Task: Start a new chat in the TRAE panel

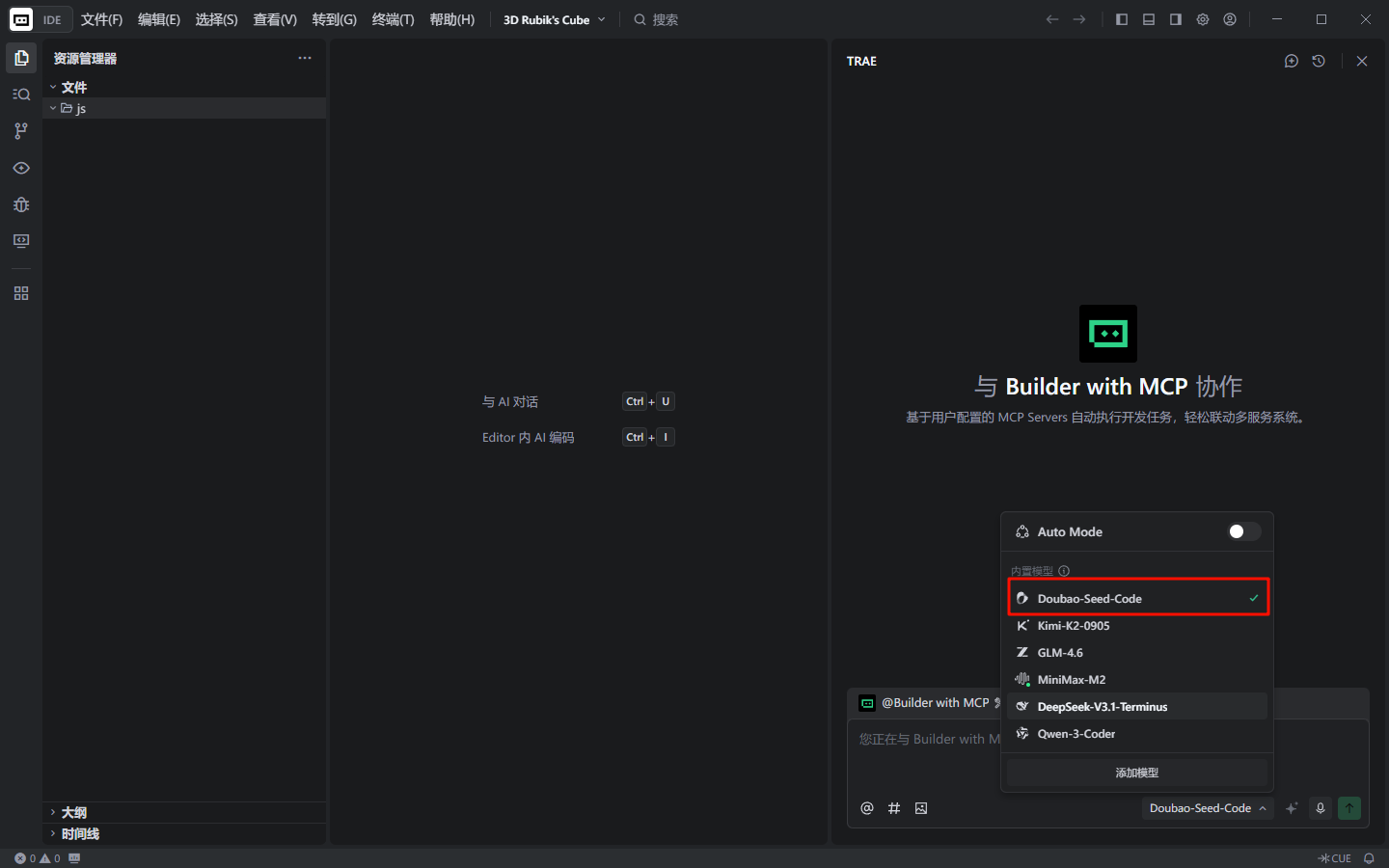Action: pos(1292,61)
